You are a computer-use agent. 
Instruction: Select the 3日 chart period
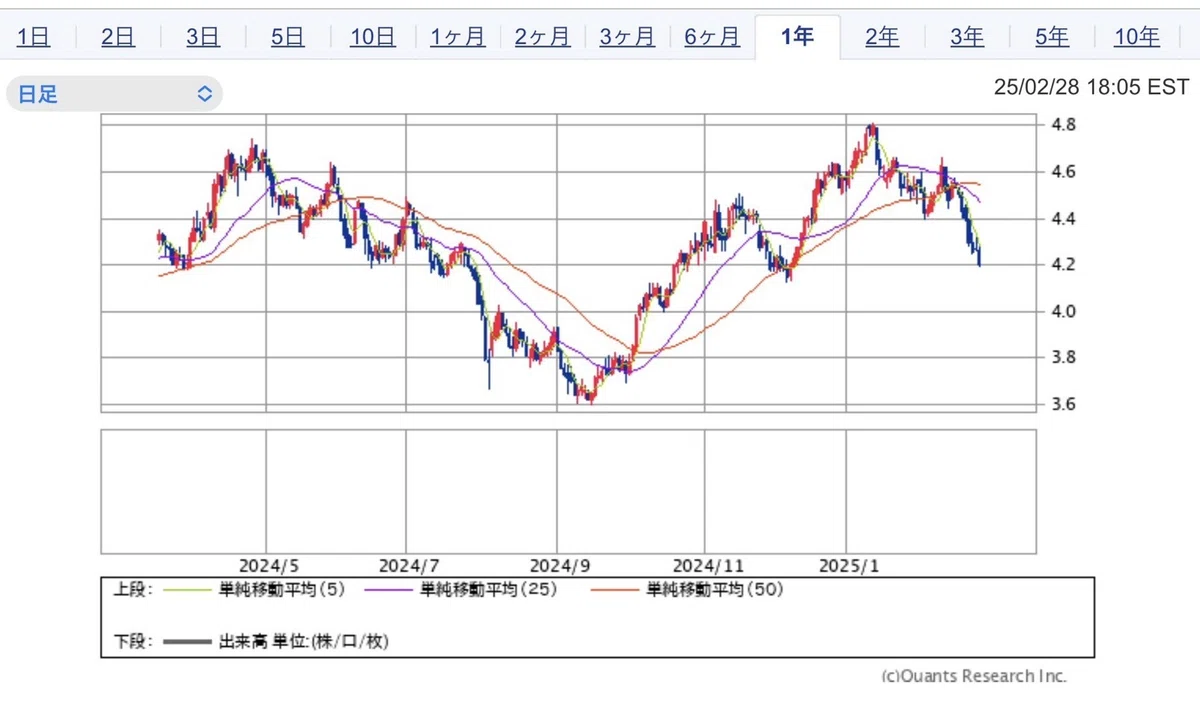tap(203, 37)
